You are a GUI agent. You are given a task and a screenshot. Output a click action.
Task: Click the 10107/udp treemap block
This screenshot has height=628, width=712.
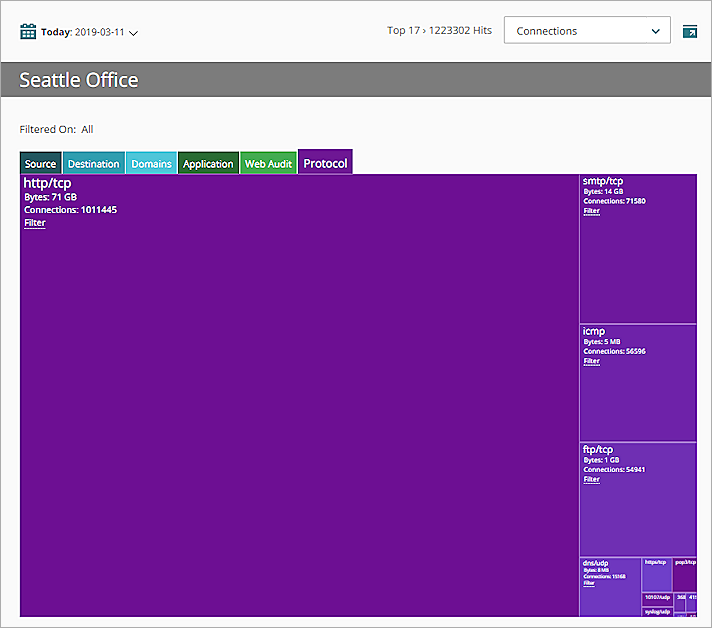[x=656, y=597]
